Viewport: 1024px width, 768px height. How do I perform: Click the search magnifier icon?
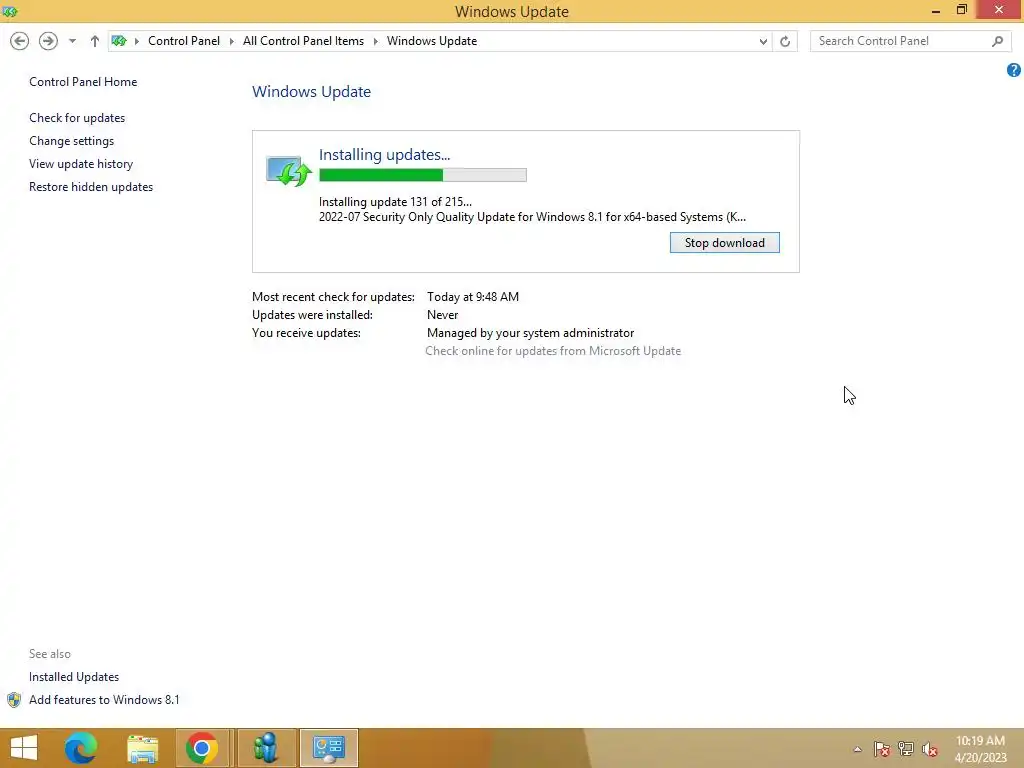tap(997, 41)
